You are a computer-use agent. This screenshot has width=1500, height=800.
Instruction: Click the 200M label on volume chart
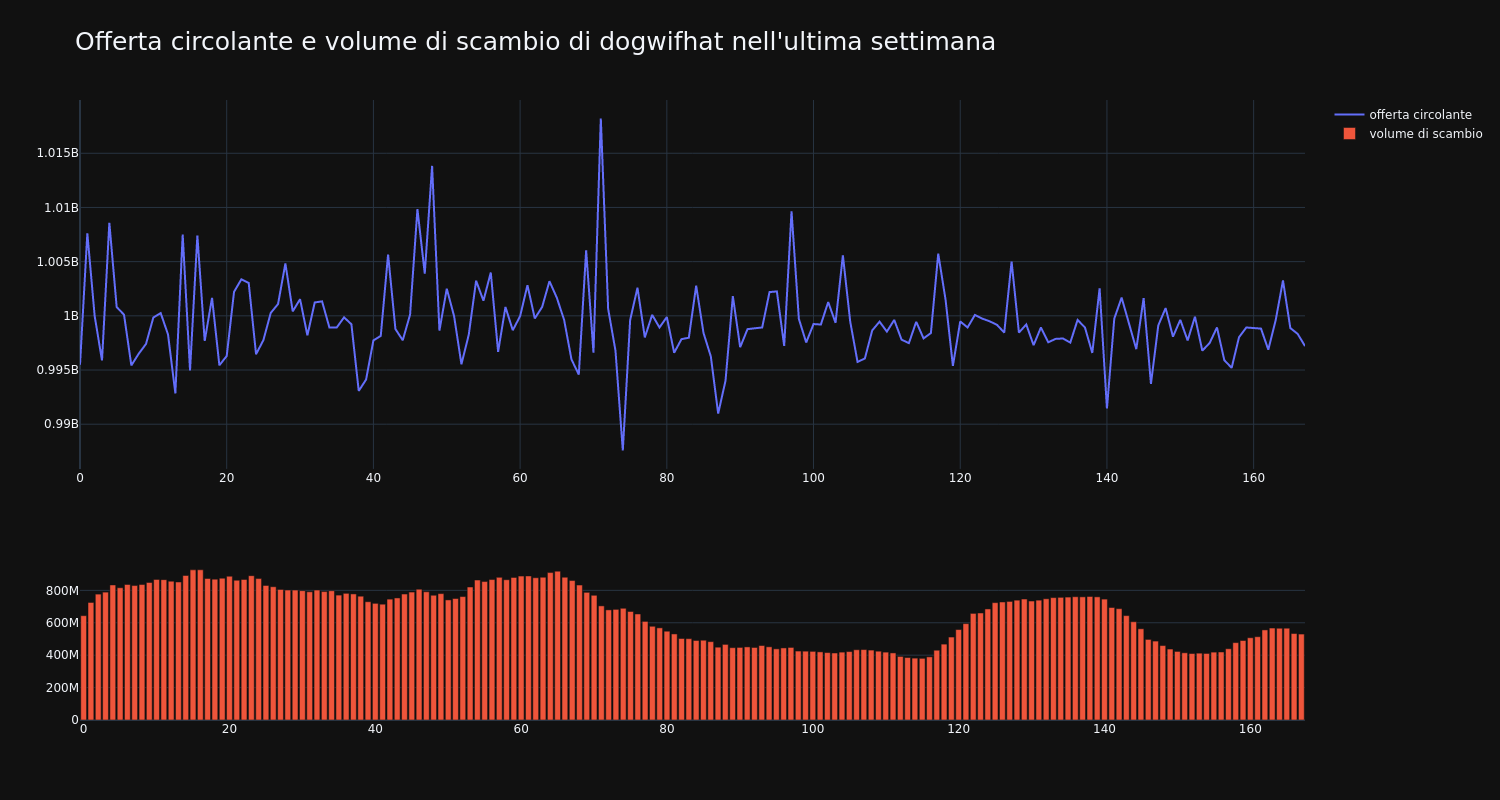[62, 688]
